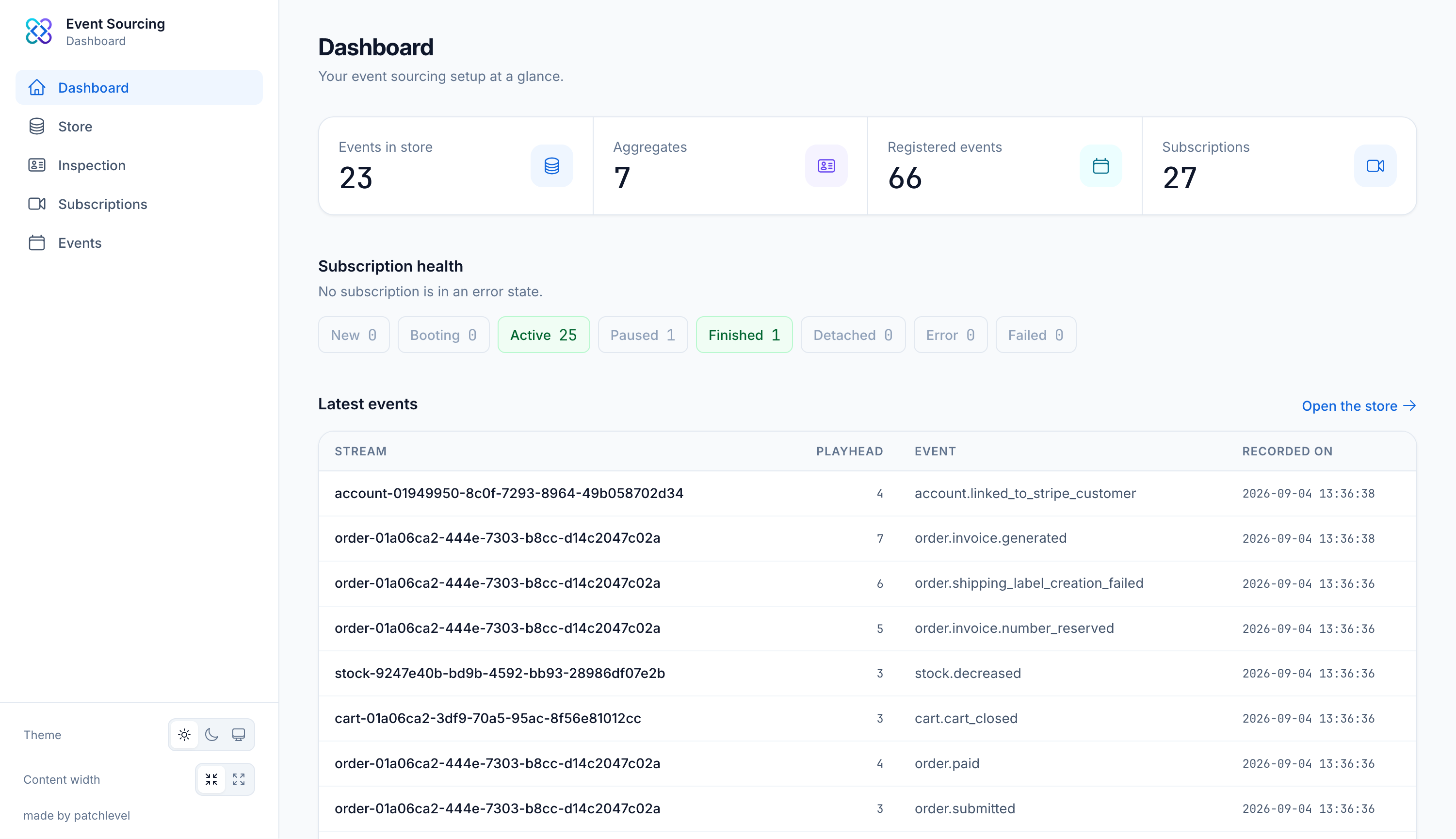The height and width of the screenshot is (839, 1456).
Task: Click the camera icon on Subscriptions card
Action: (x=1375, y=166)
